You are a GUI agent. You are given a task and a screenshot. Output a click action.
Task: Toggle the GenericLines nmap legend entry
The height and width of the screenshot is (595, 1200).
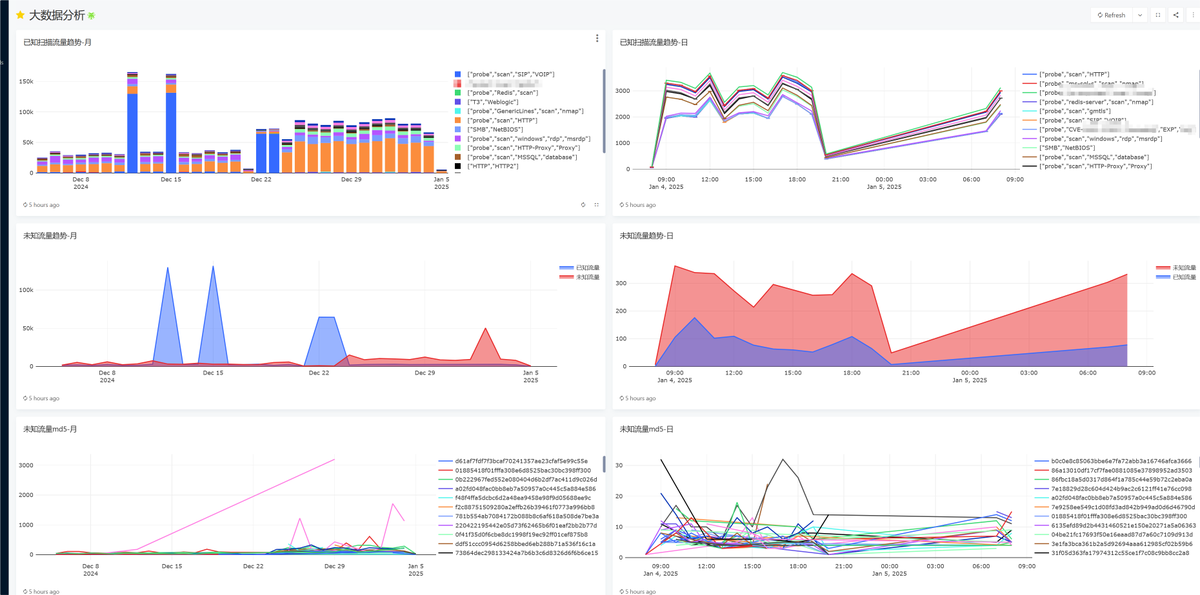tap(519, 111)
